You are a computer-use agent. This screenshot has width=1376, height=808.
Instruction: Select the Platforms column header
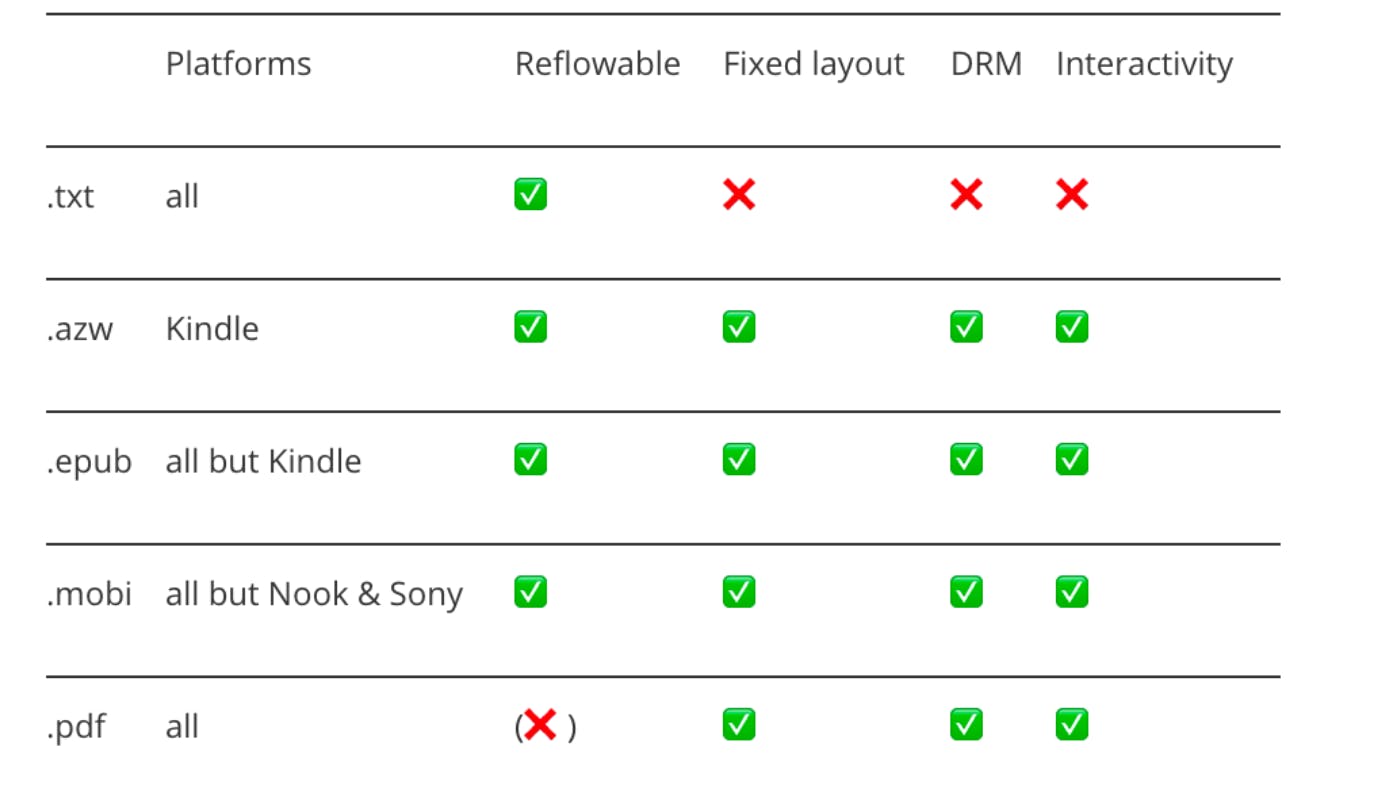(x=238, y=64)
